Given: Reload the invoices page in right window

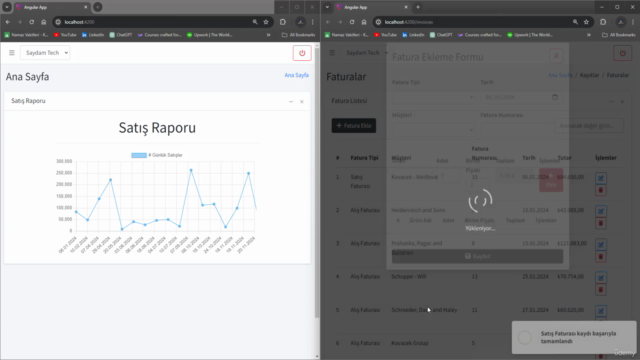Looking at the screenshot, I should [352, 22].
